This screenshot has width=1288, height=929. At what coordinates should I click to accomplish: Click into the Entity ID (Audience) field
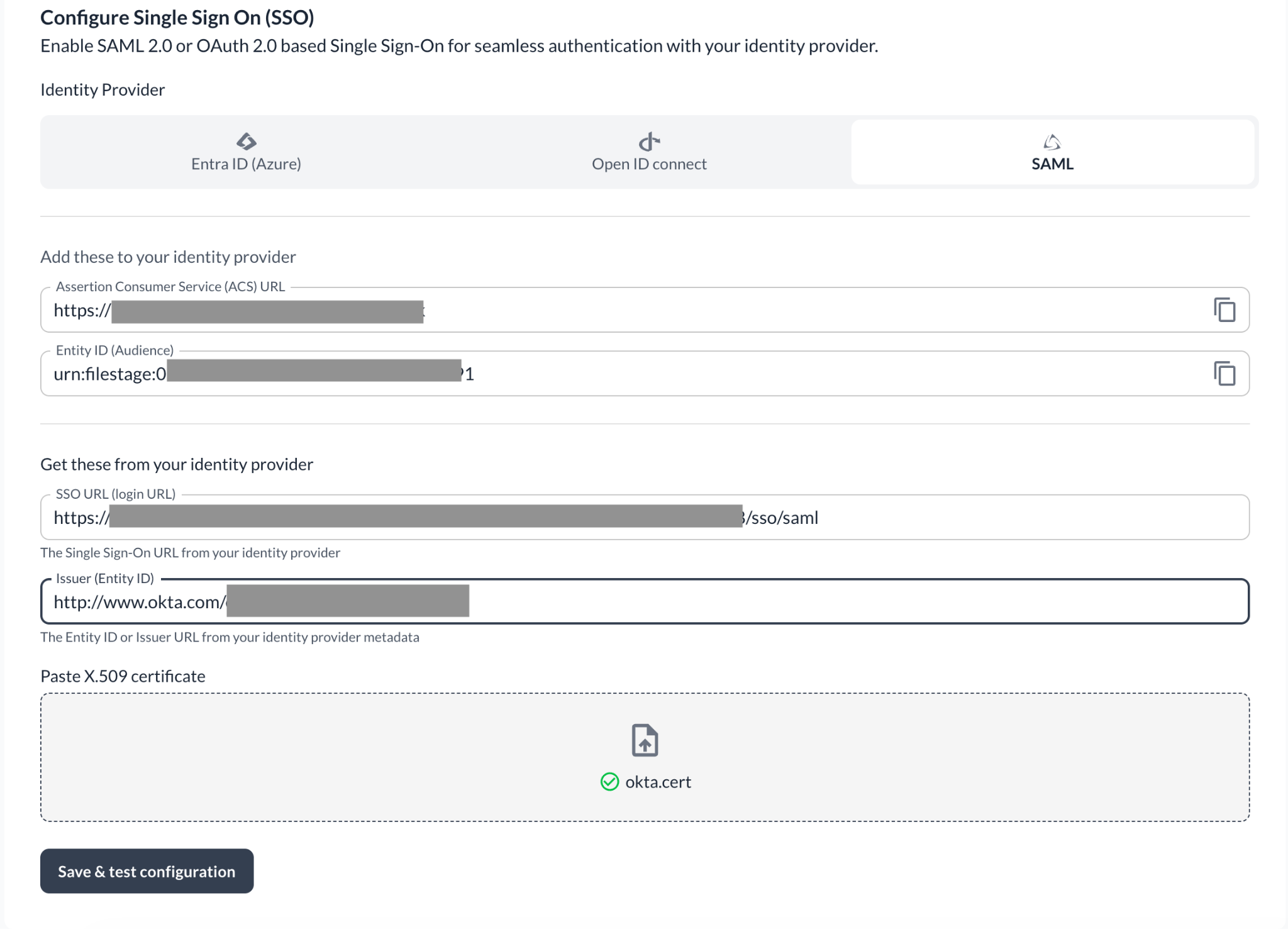(645, 374)
